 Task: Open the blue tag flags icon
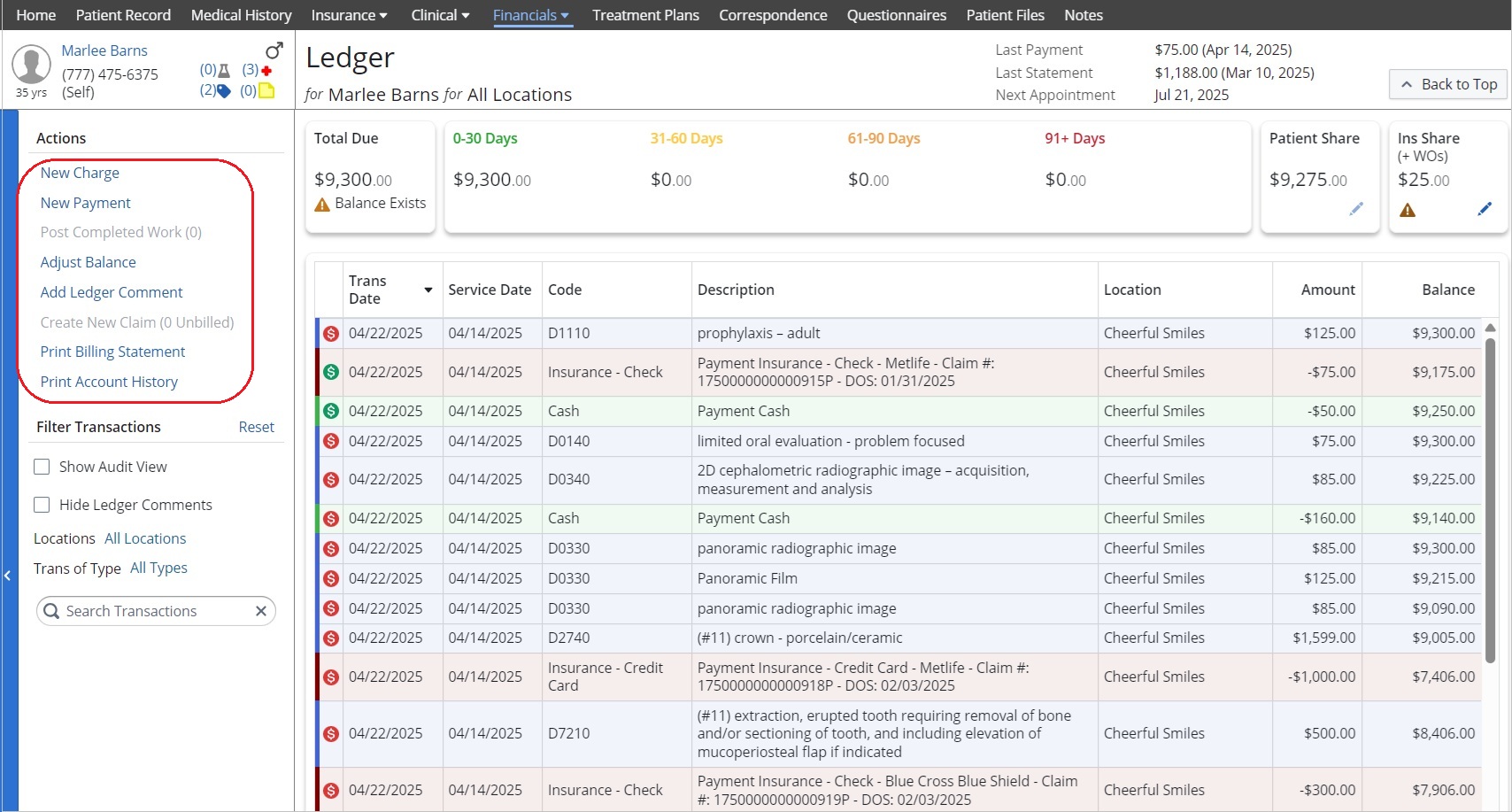224,90
